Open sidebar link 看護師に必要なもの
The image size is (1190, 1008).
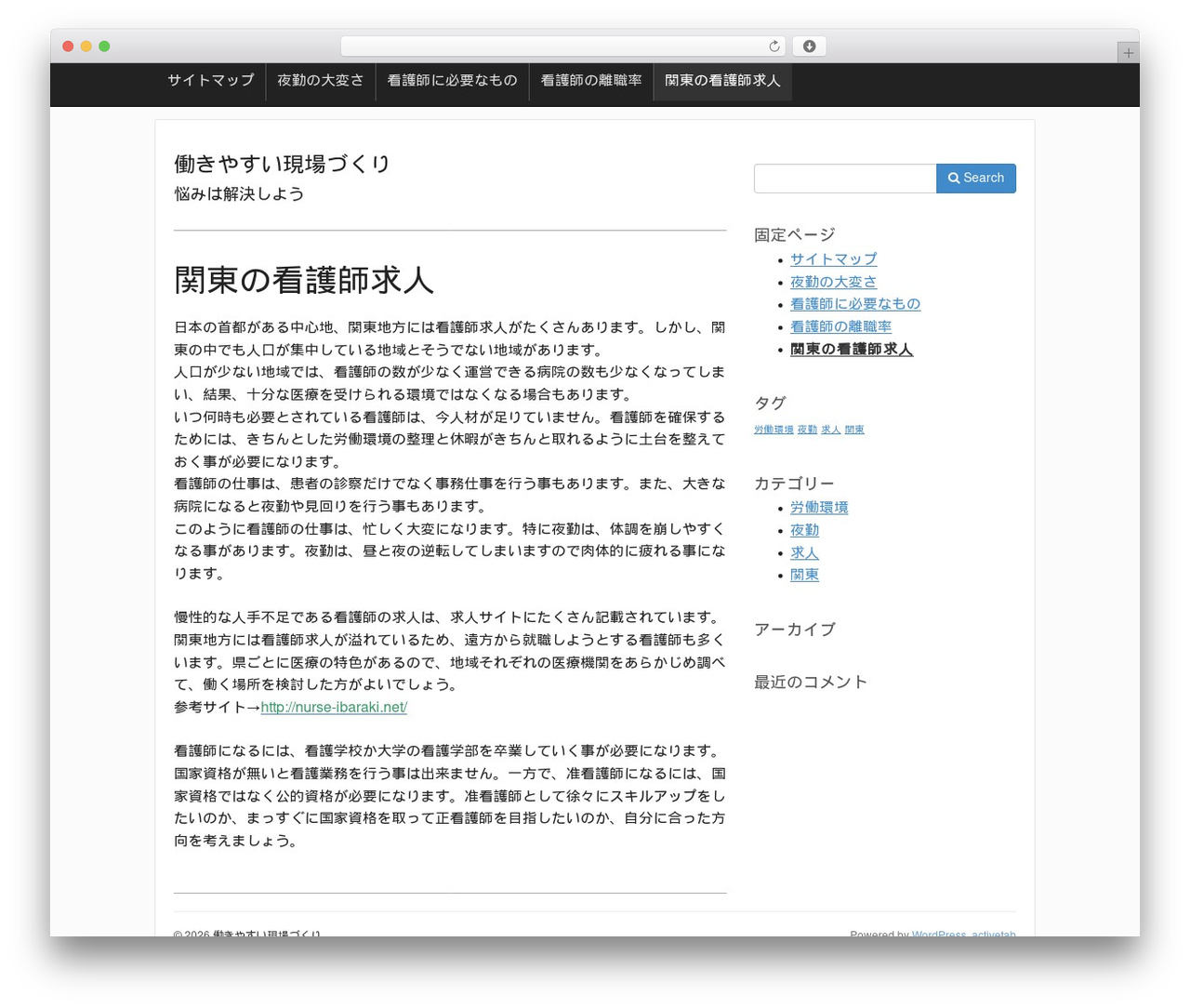[855, 304]
